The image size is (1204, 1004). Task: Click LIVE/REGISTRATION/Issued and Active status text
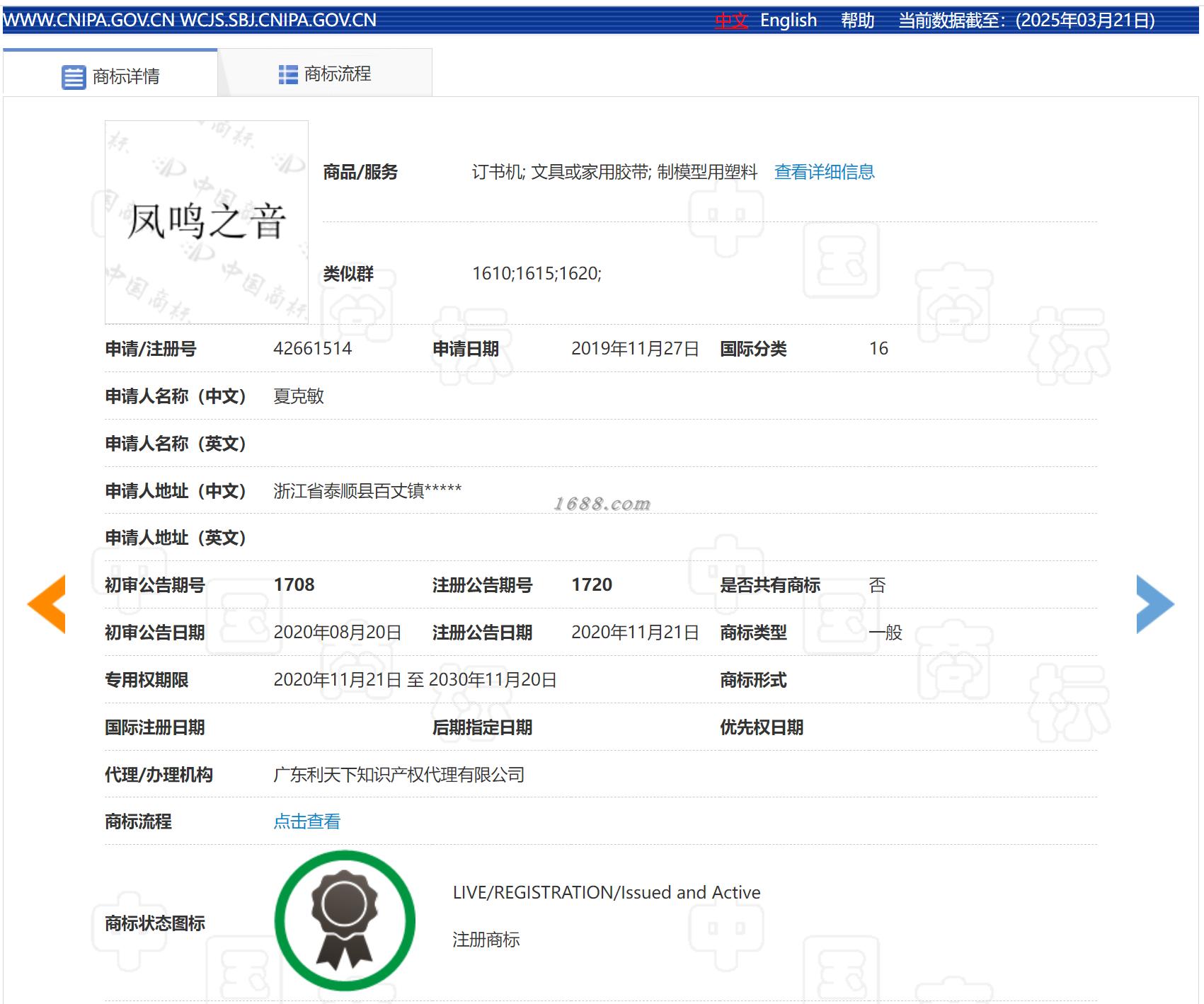pyautogui.click(x=607, y=892)
